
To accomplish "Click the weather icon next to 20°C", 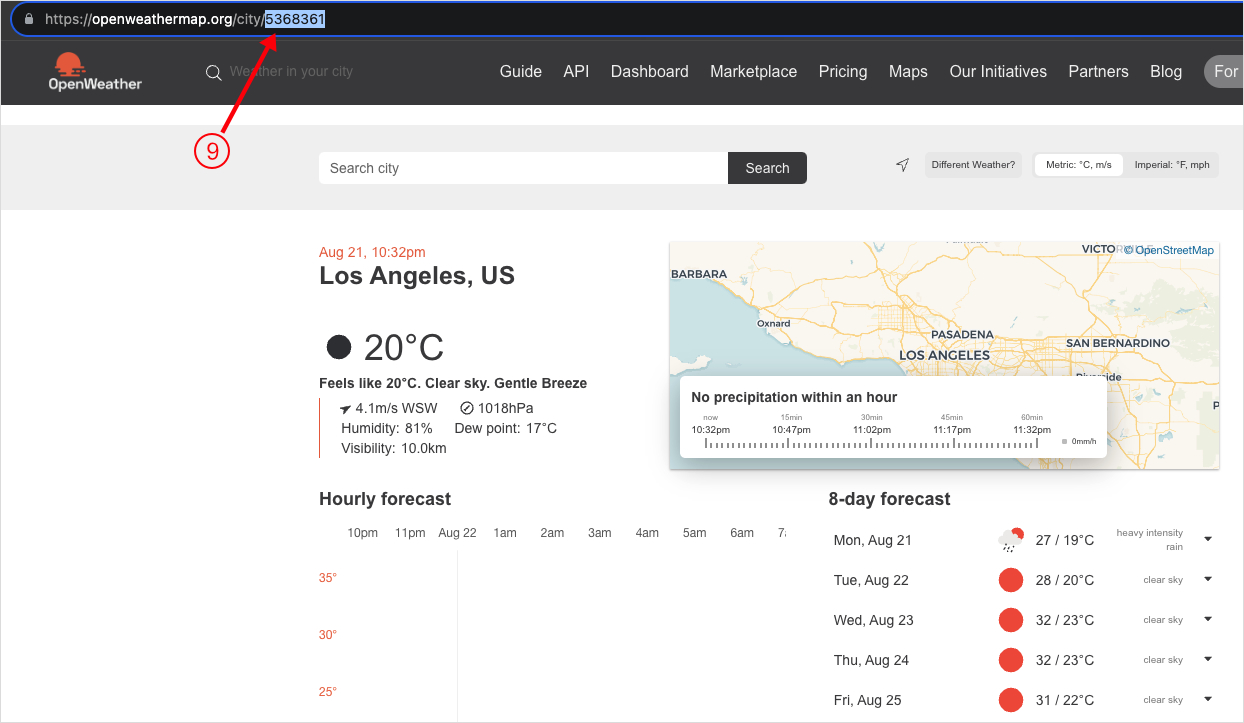I will click(339, 347).
